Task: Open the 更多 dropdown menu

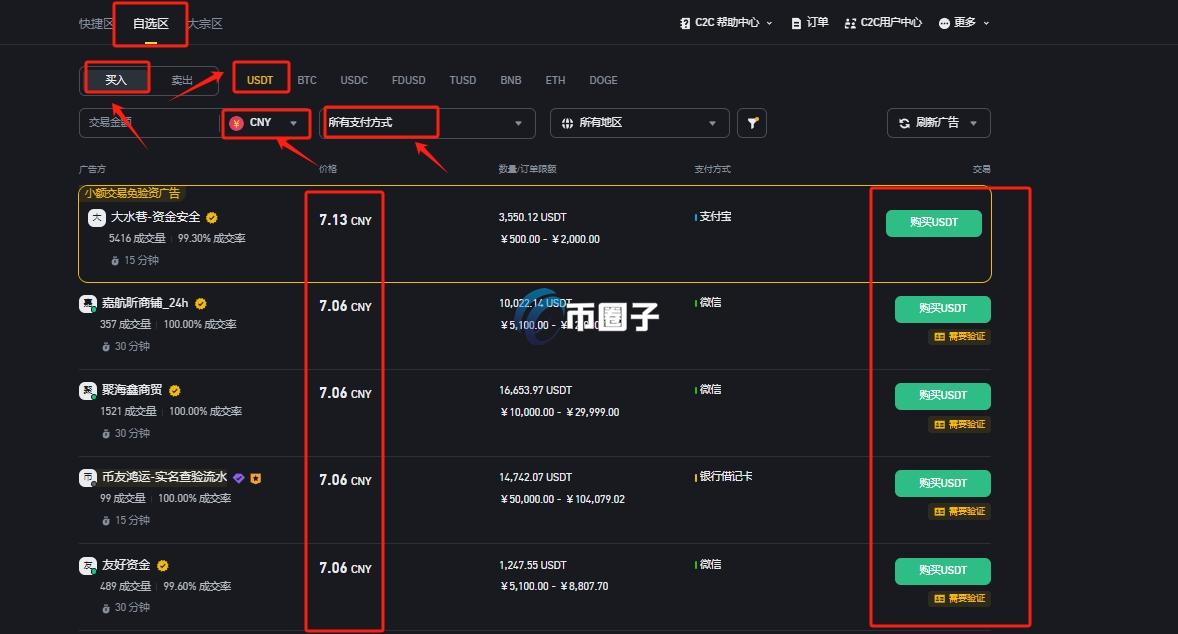Action: pyautogui.click(x=963, y=21)
